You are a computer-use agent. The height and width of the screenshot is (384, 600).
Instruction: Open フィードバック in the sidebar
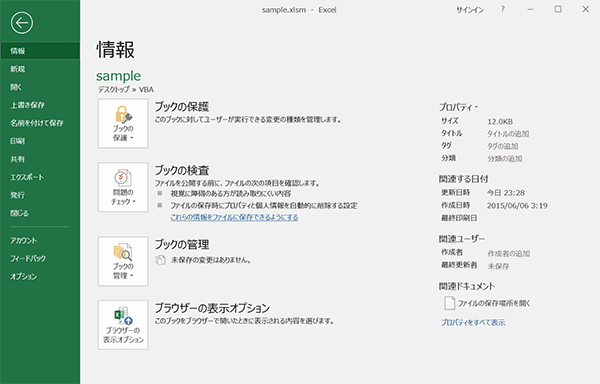40,258
